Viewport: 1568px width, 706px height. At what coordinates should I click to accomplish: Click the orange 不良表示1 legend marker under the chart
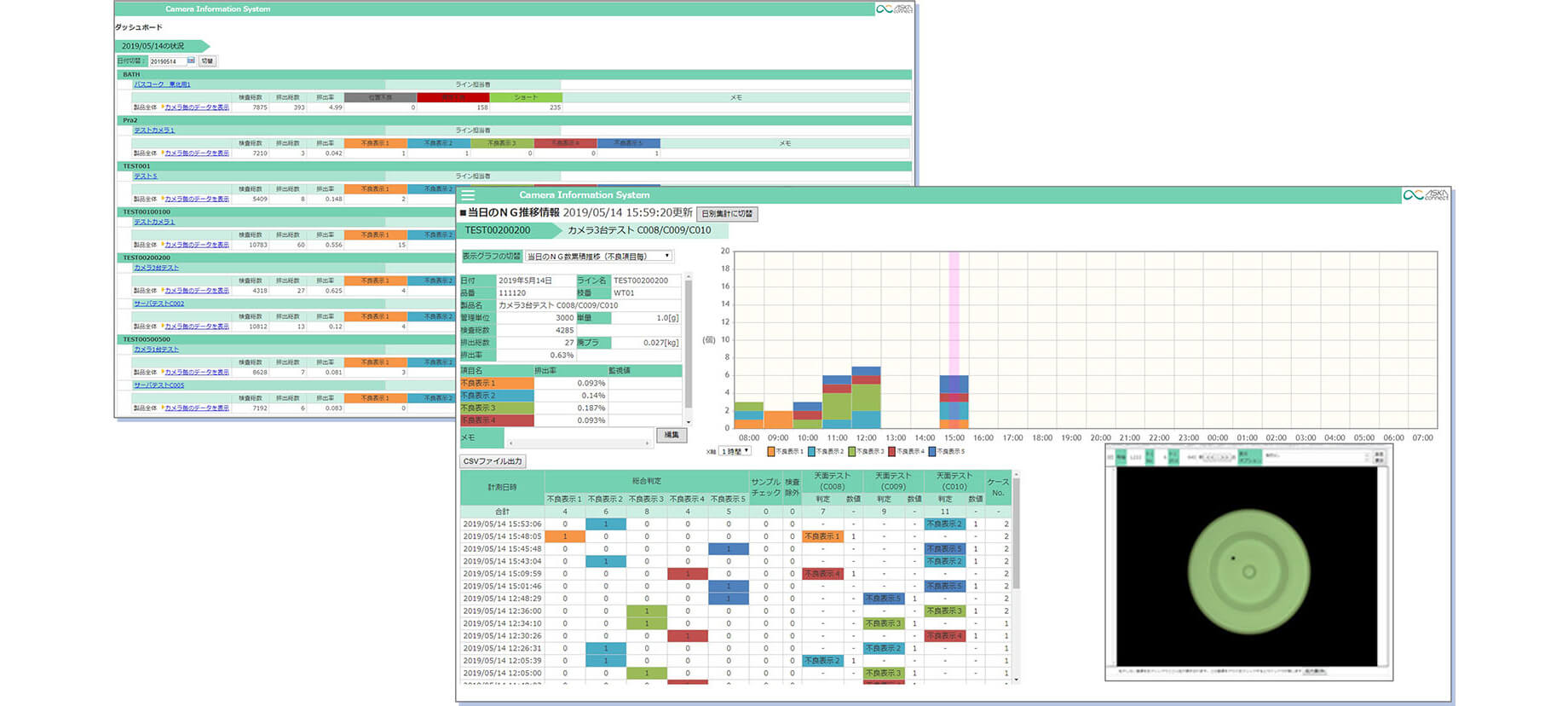(x=770, y=451)
